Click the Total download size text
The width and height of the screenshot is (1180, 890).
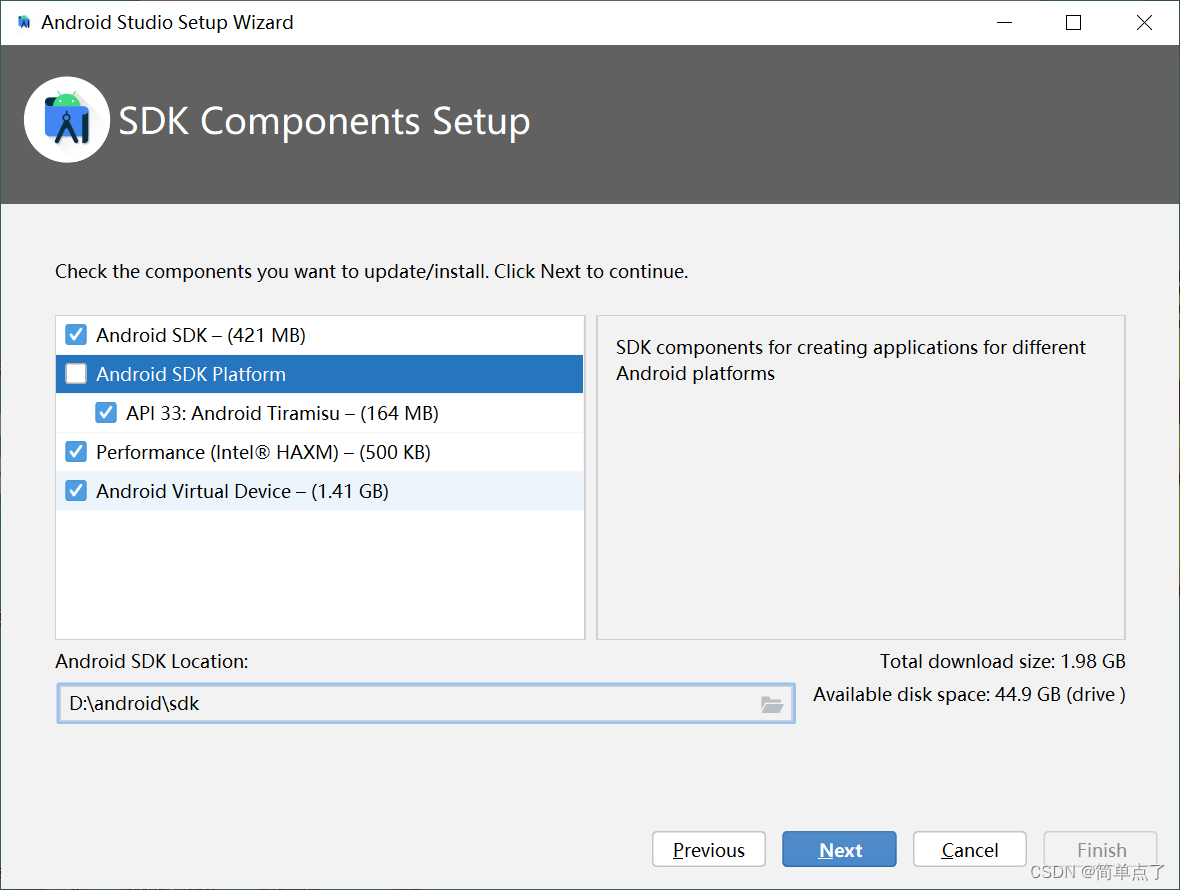[x=1002, y=661]
